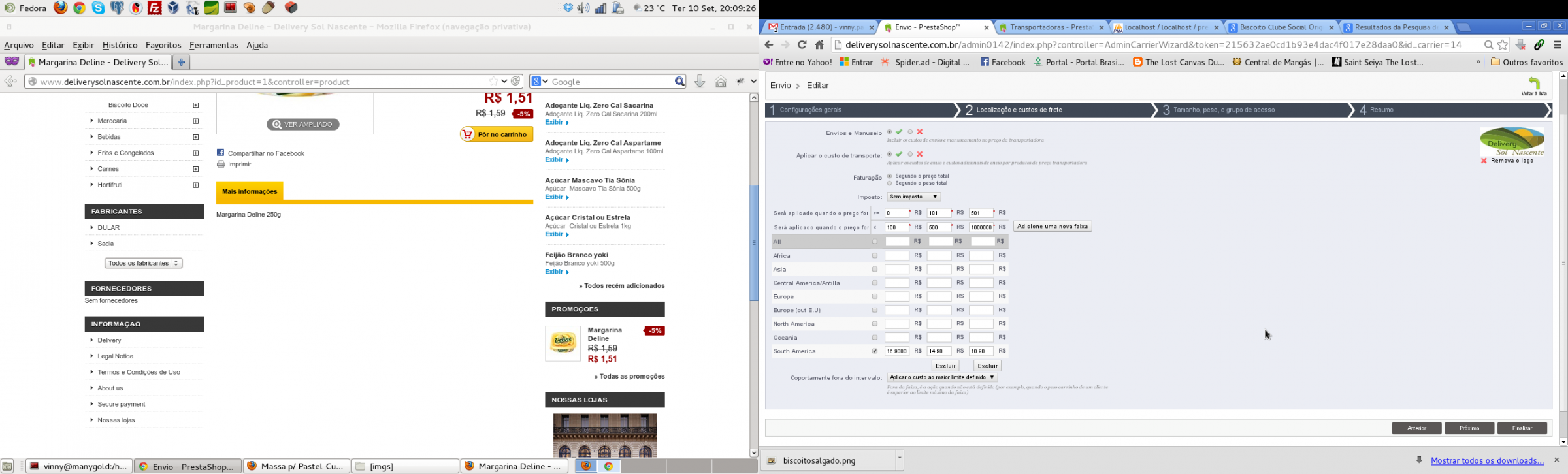Open Firefox Ferramentas menu
The height and width of the screenshot is (474, 1568).
pos(214,45)
